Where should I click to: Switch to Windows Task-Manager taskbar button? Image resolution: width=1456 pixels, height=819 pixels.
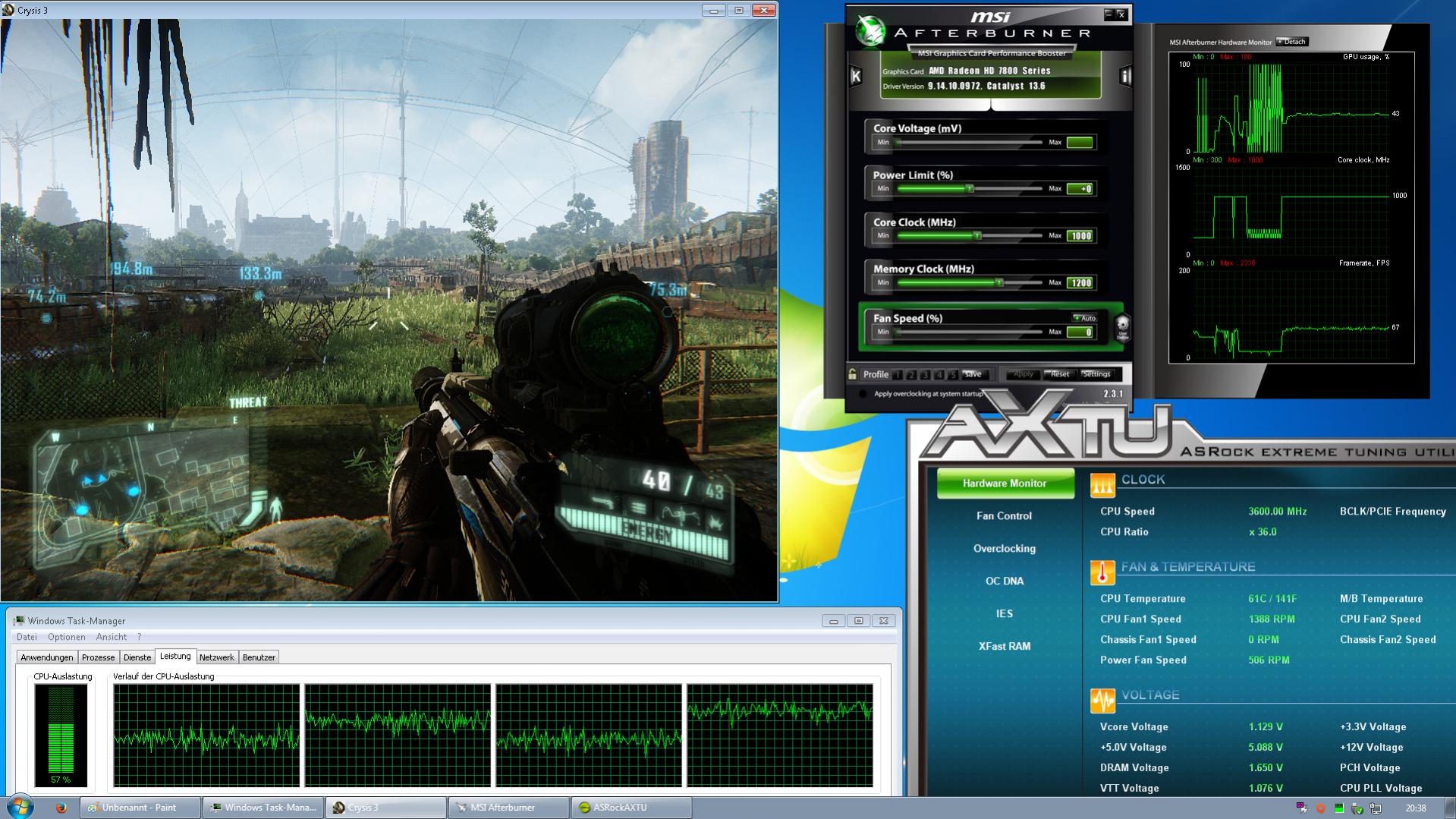pyautogui.click(x=264, y=808)
